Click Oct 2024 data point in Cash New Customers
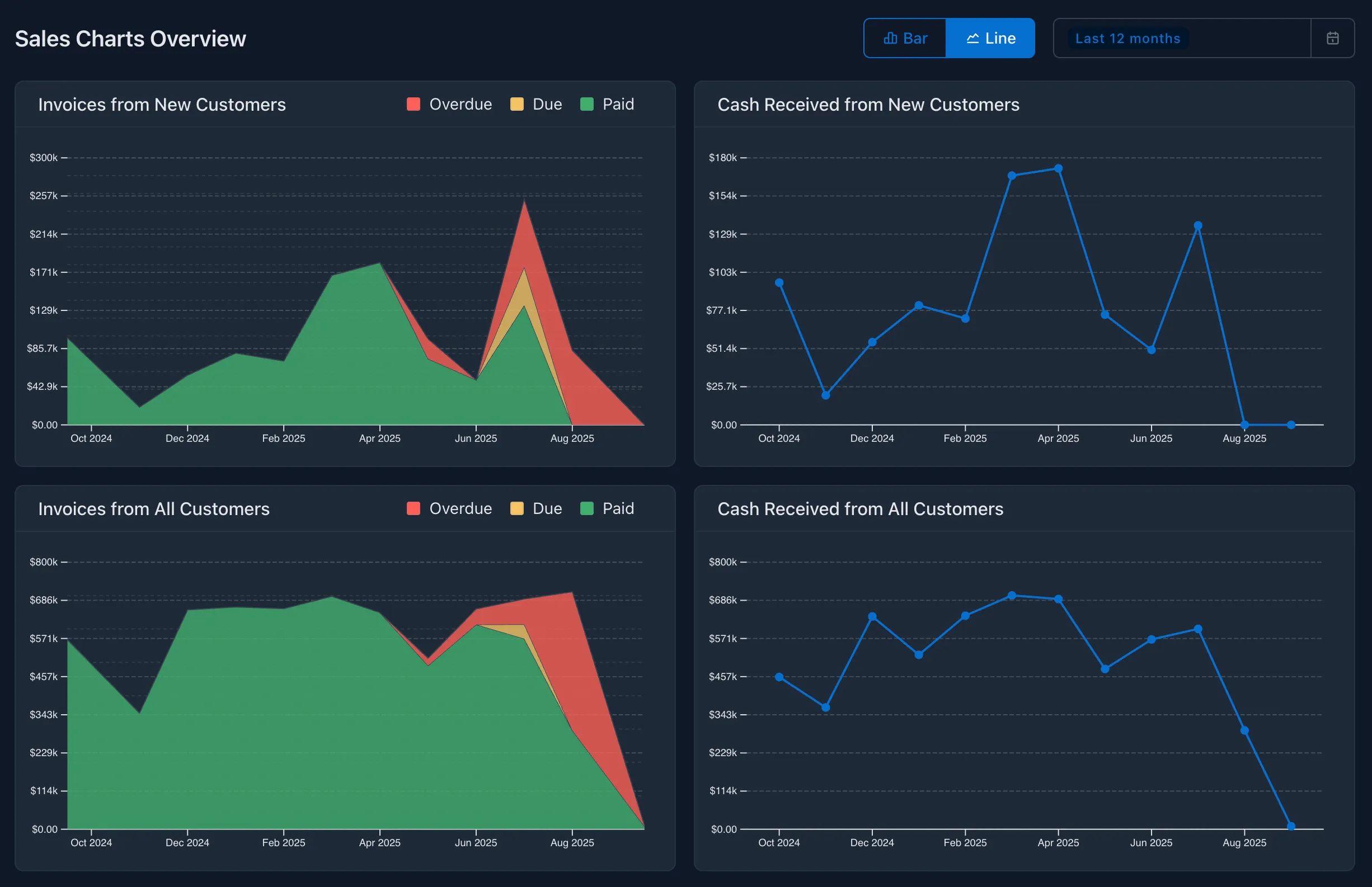1372x887 pixels. click(x=779, y=283)
